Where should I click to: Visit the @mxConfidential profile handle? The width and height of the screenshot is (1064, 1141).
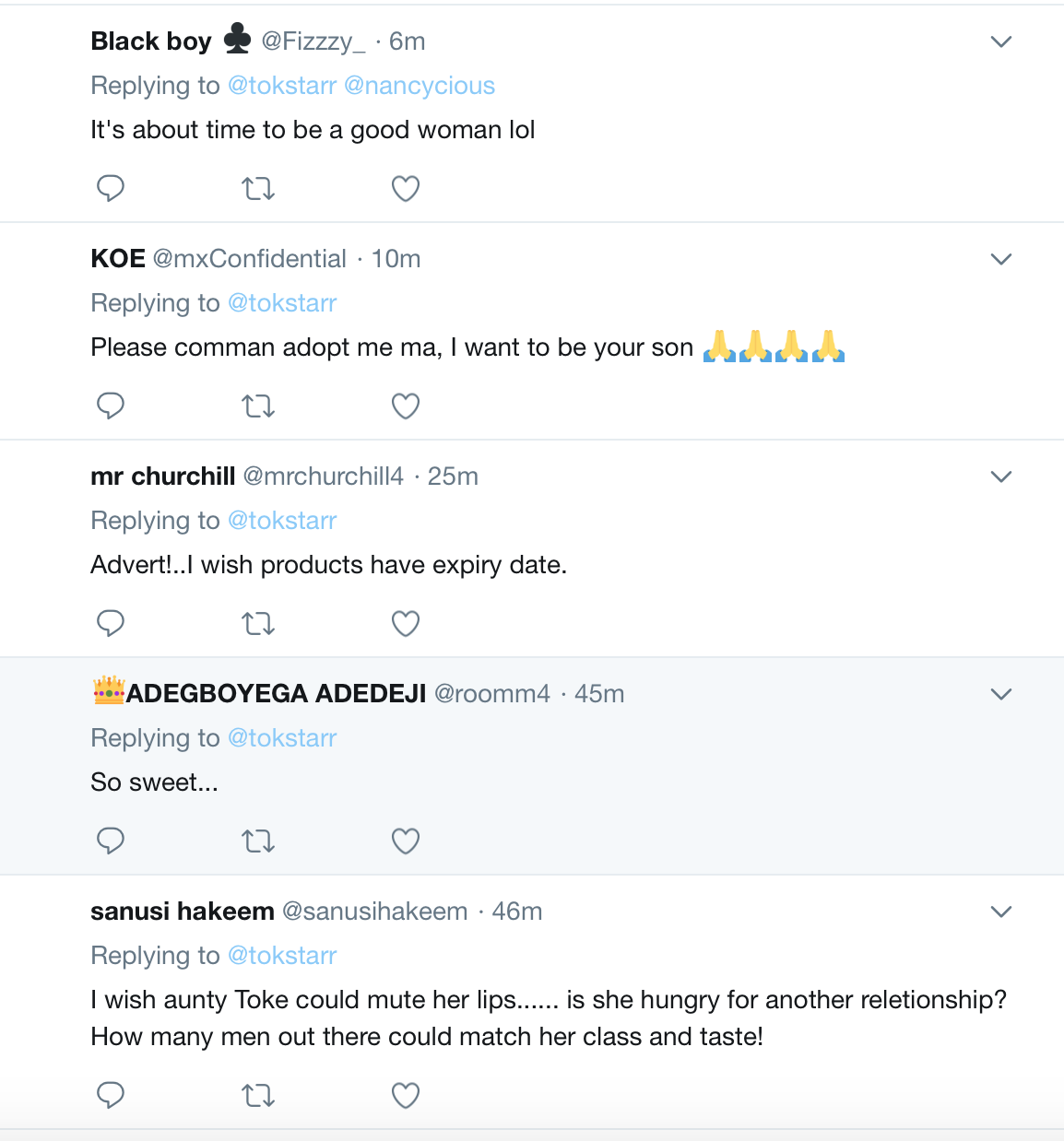click(x=250, y=259)
